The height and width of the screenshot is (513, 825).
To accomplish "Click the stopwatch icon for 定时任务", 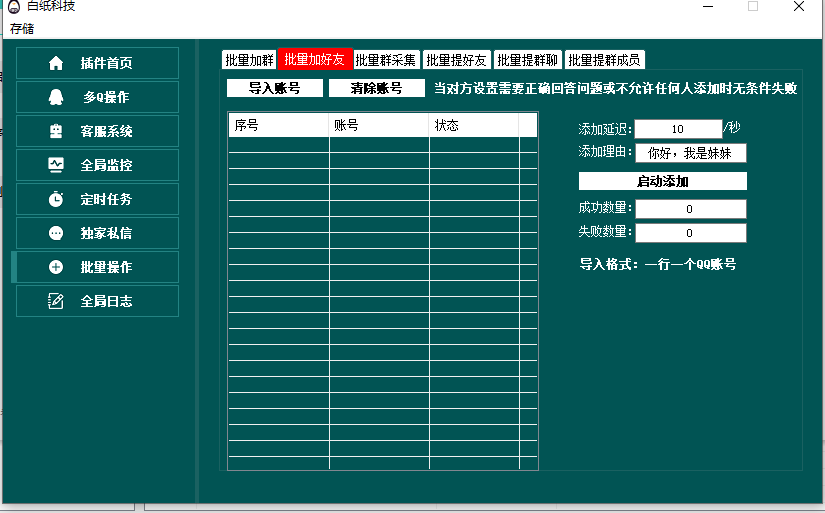I will point(56,199).
